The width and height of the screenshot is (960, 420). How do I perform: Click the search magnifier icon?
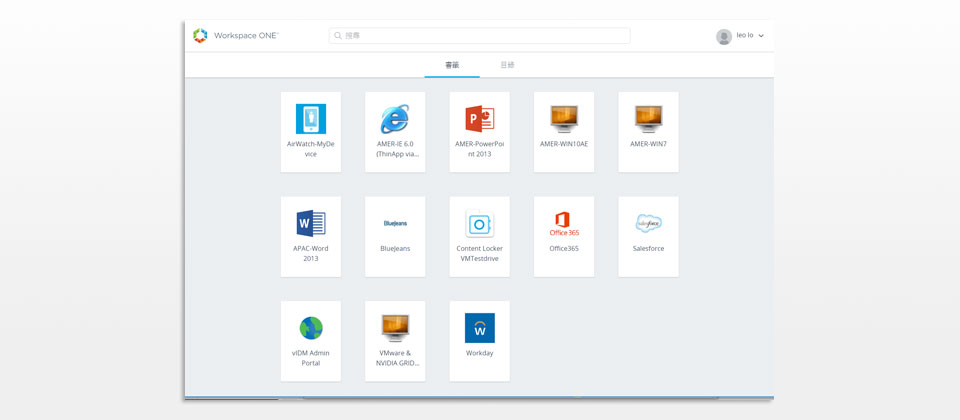tap(338, 36)
